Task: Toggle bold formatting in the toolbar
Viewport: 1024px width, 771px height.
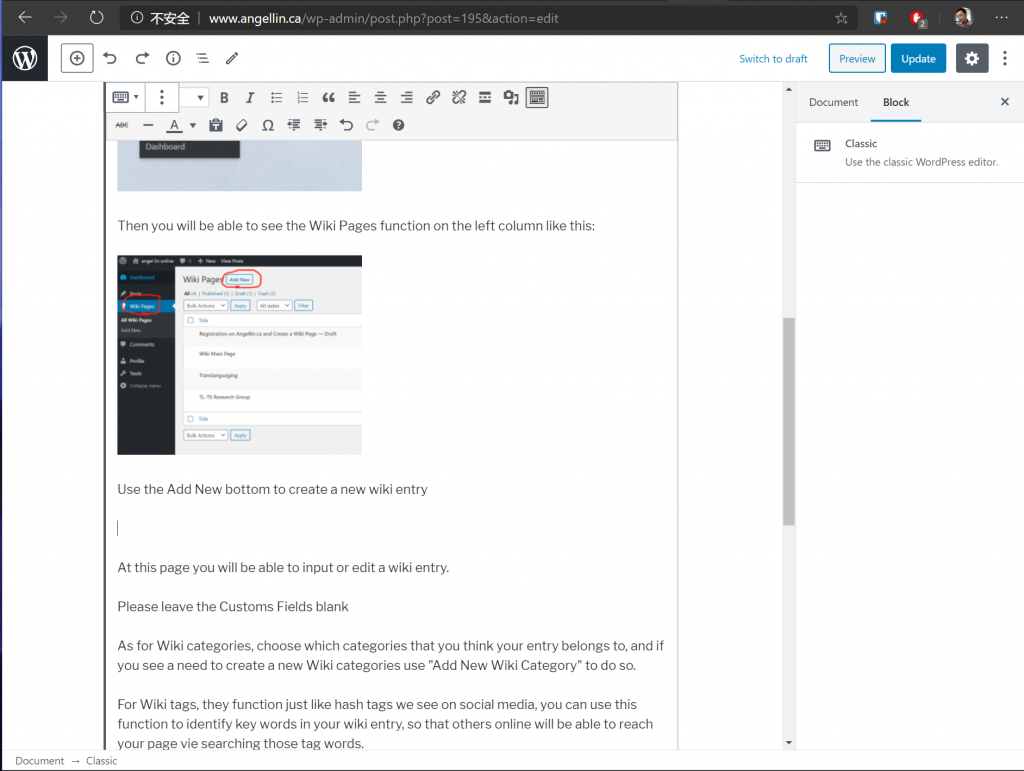Action: coord(224,97)
